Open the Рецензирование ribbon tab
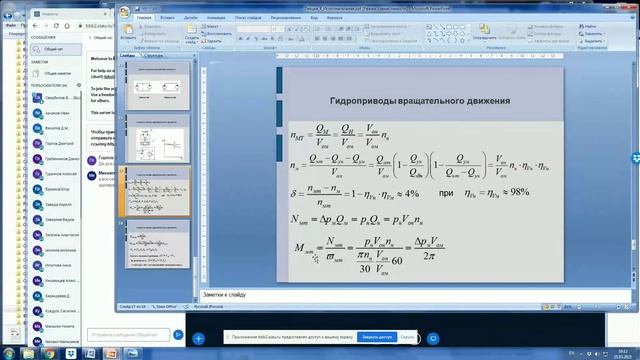 pyautogui.click(x=286, y=18)
